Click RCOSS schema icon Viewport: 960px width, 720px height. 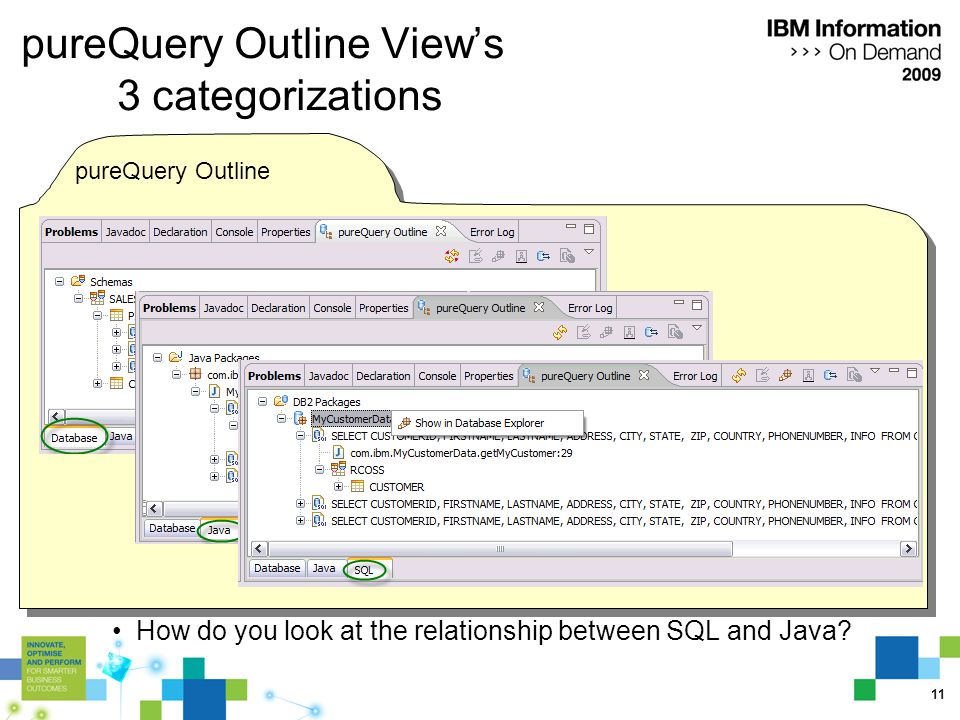tap(338, 470)
